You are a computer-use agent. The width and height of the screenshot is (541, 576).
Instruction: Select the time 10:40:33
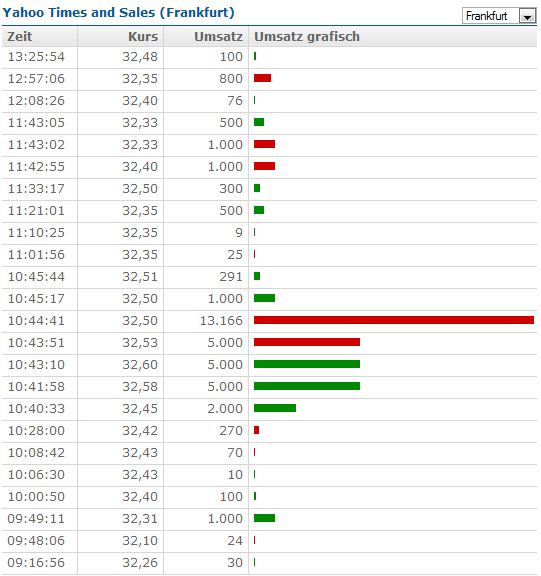(36, 409)
